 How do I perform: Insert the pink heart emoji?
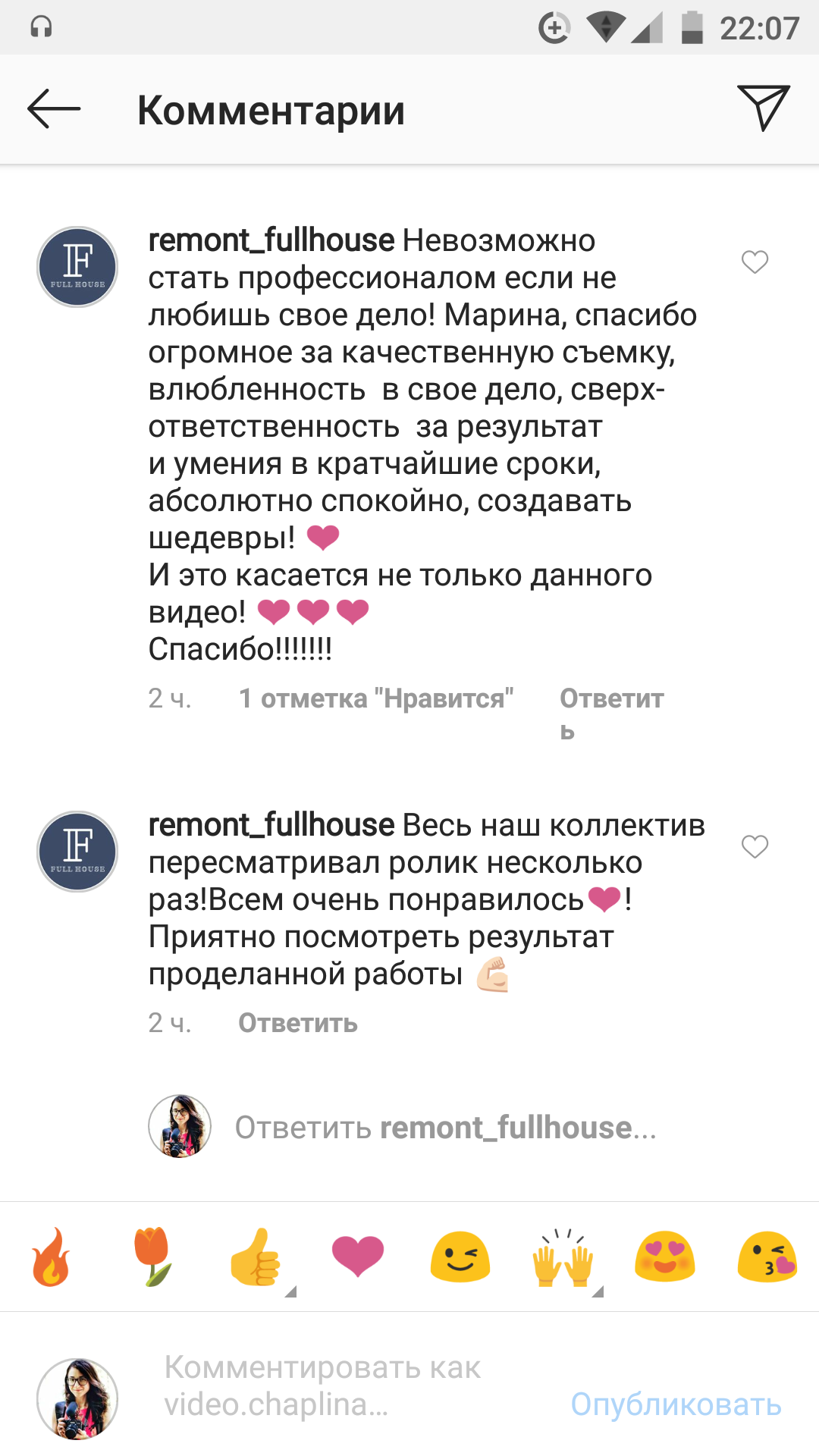(x=358, y=1257)
